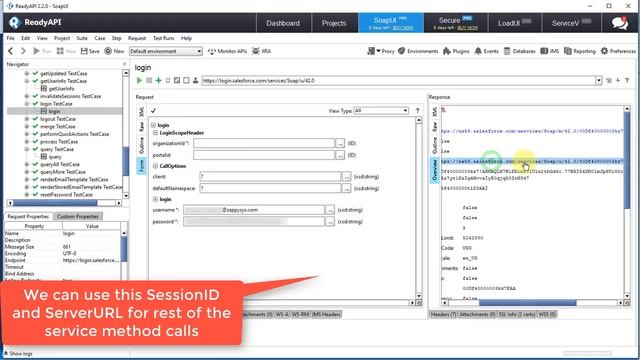Screen dimensions: 640x360
Task: Open the Environments manager
Action: [x=418, y=51]
